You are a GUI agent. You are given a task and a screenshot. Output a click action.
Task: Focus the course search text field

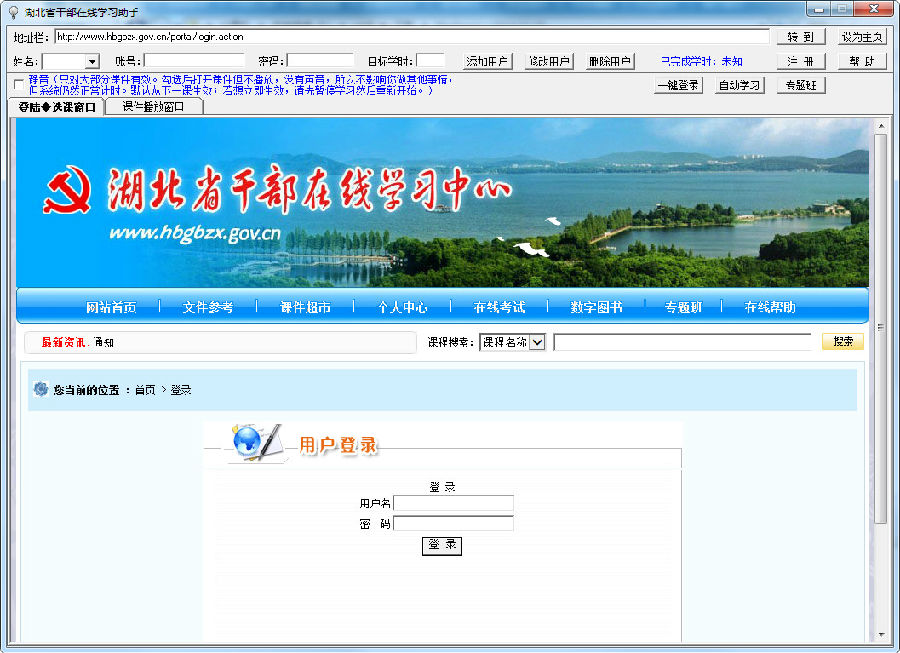coord(682,342)
